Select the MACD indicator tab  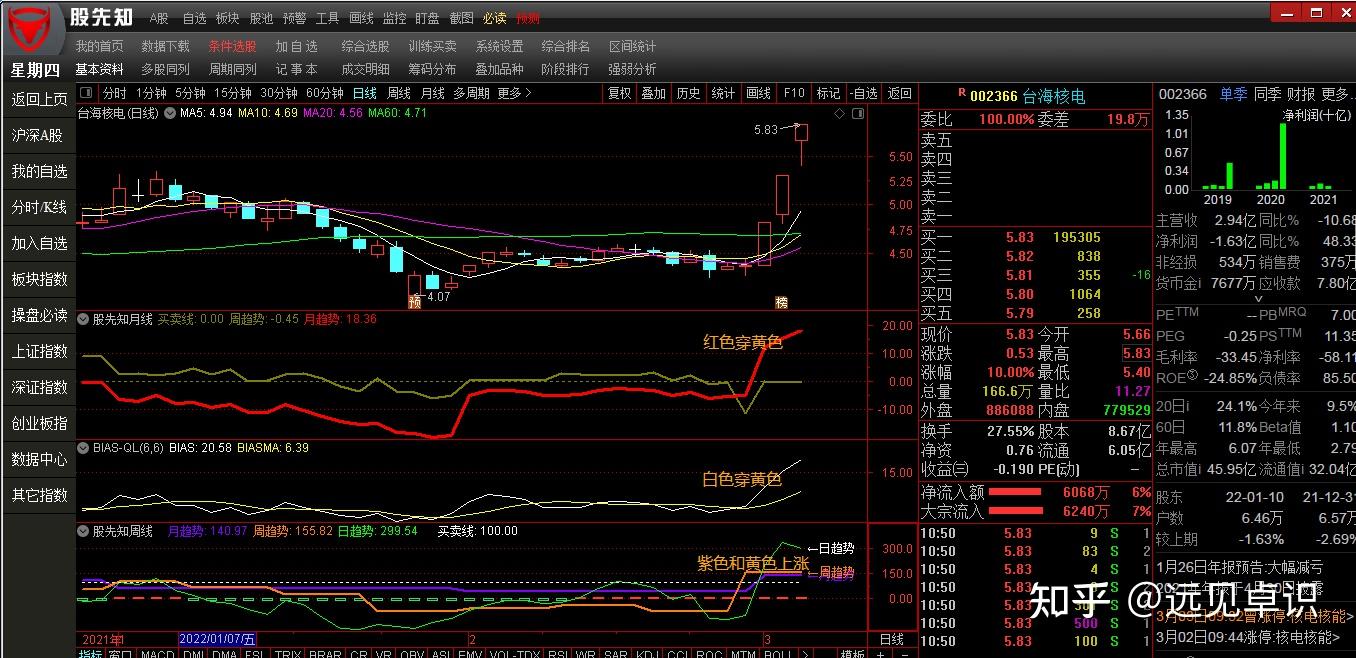pos(156,655)
